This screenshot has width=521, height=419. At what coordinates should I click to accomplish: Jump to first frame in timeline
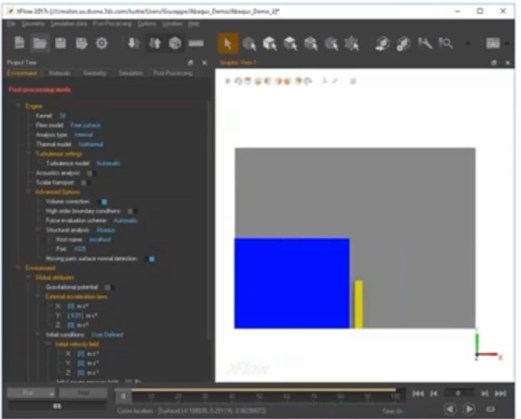point(418,394)
